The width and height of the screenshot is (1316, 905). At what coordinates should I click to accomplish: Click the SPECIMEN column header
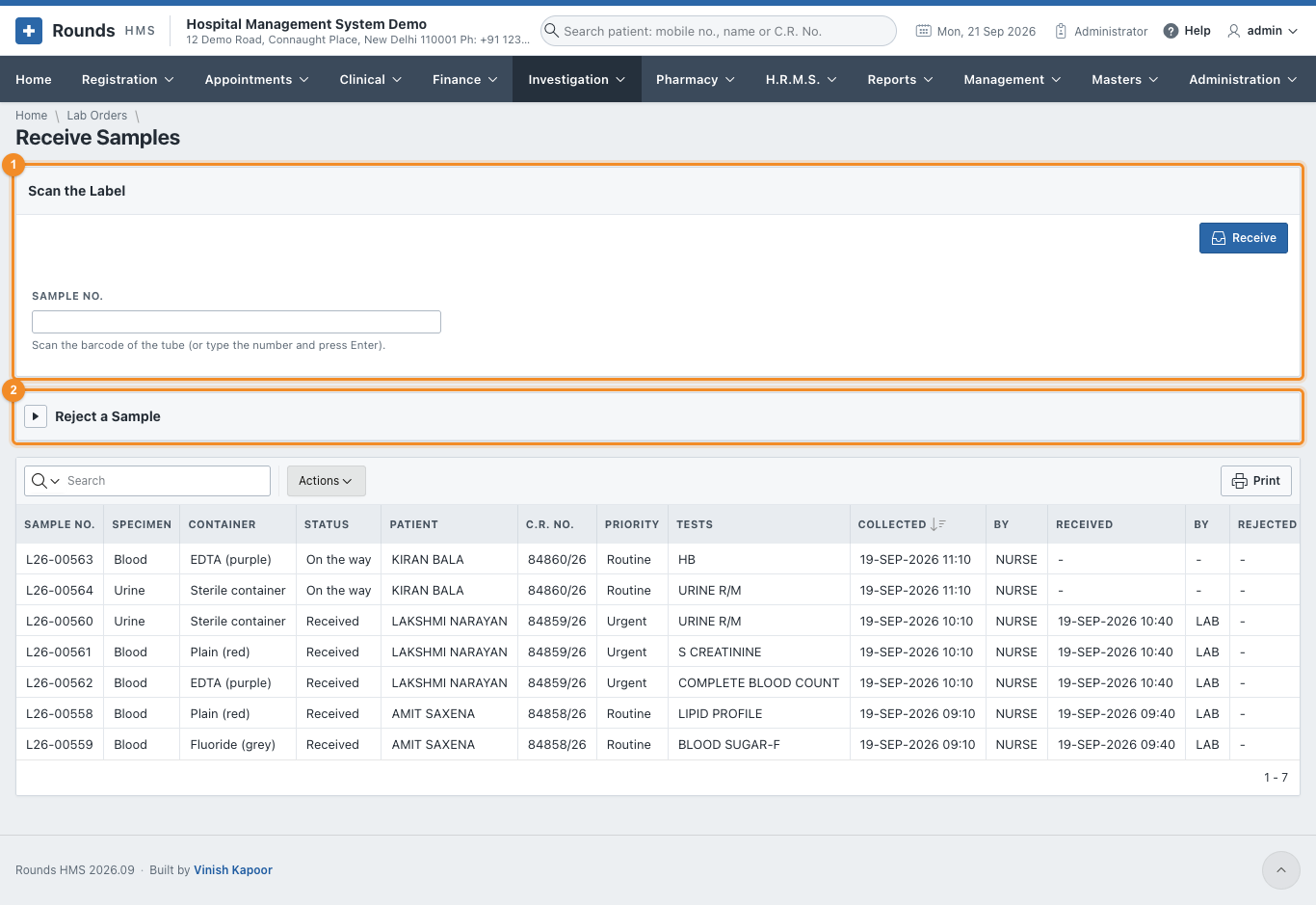[142, 524]
